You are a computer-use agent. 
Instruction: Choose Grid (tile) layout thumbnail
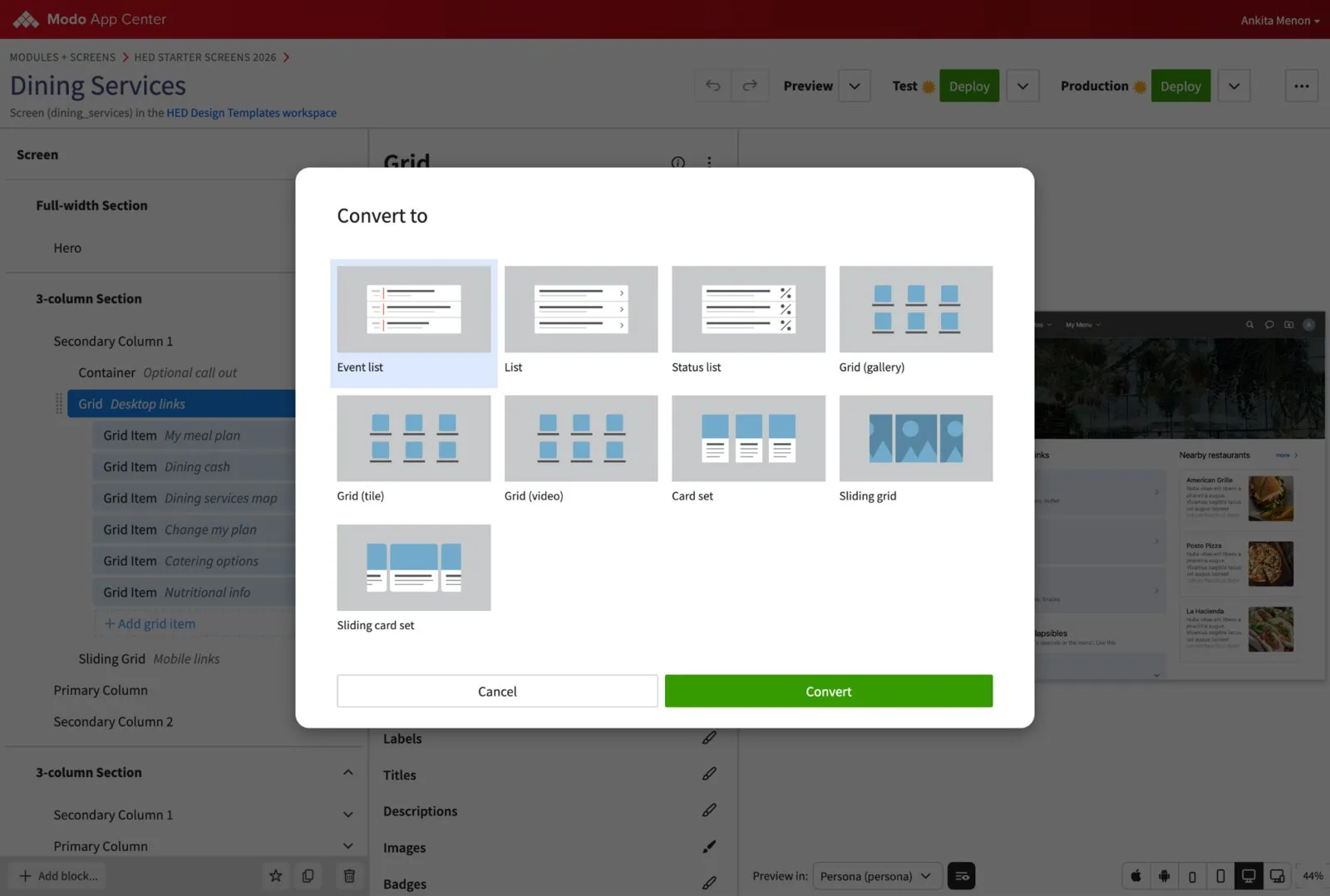413,438
